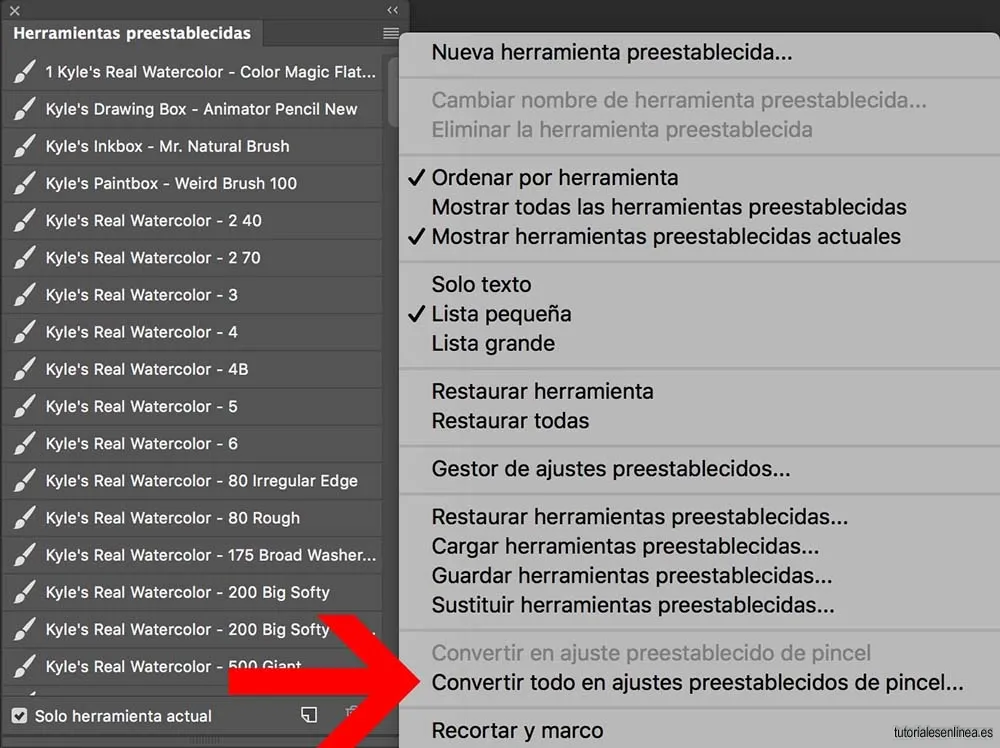Click brush icon beside Kyle's Real Watercolor 2 70
The height and width of the screenshot is (748, 1000).
[24, 258]
